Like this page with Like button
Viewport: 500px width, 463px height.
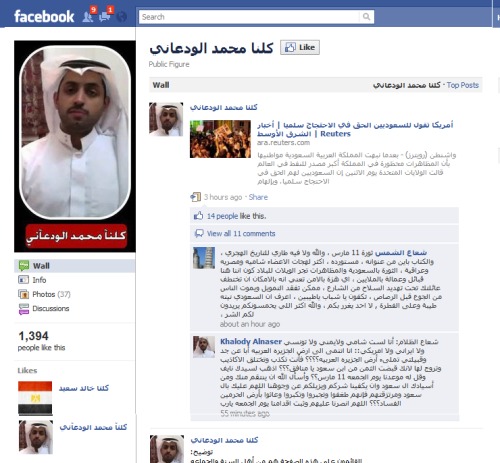point(300,47)
